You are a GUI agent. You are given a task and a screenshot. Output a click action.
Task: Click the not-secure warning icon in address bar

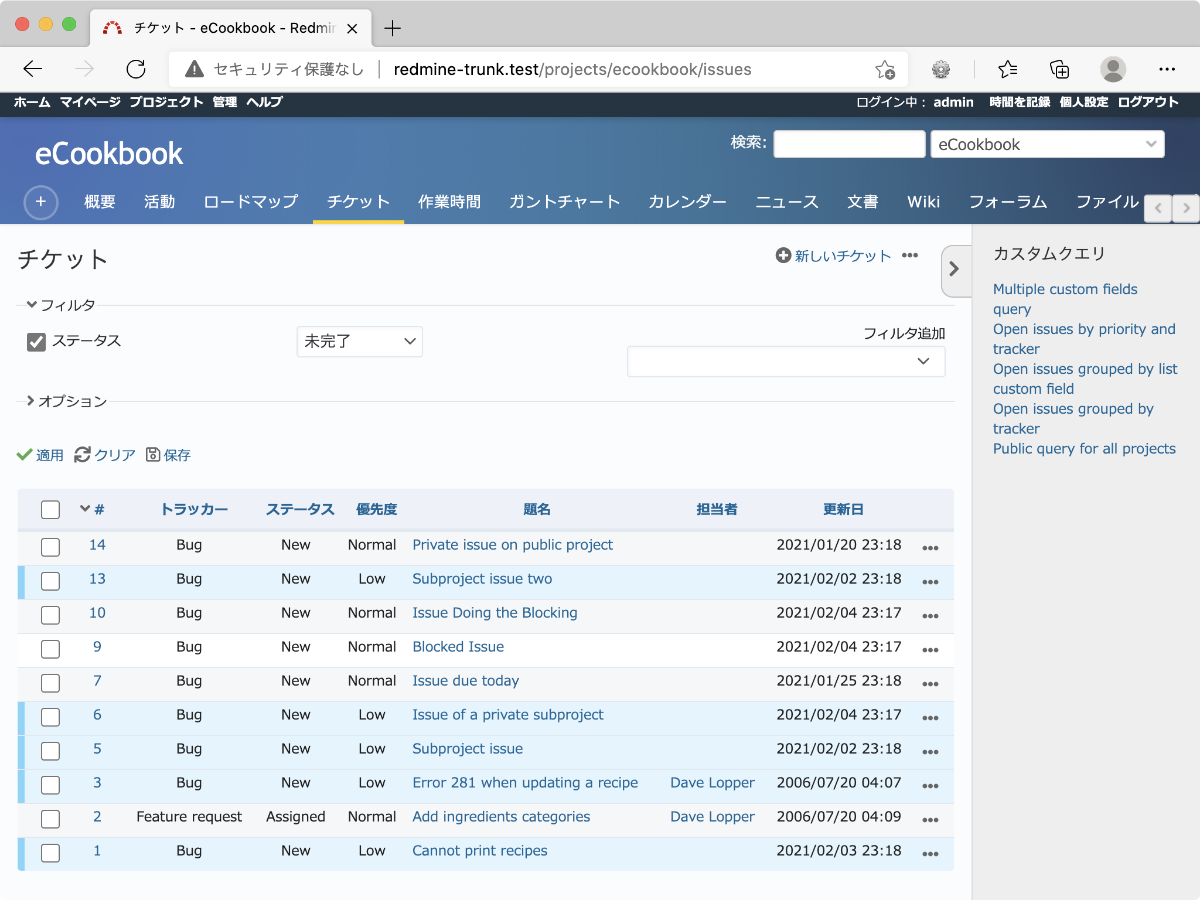[x=195, y=69]
